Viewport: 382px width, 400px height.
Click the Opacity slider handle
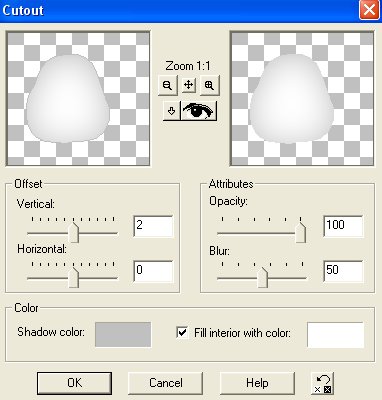click(x=301, y=233)
